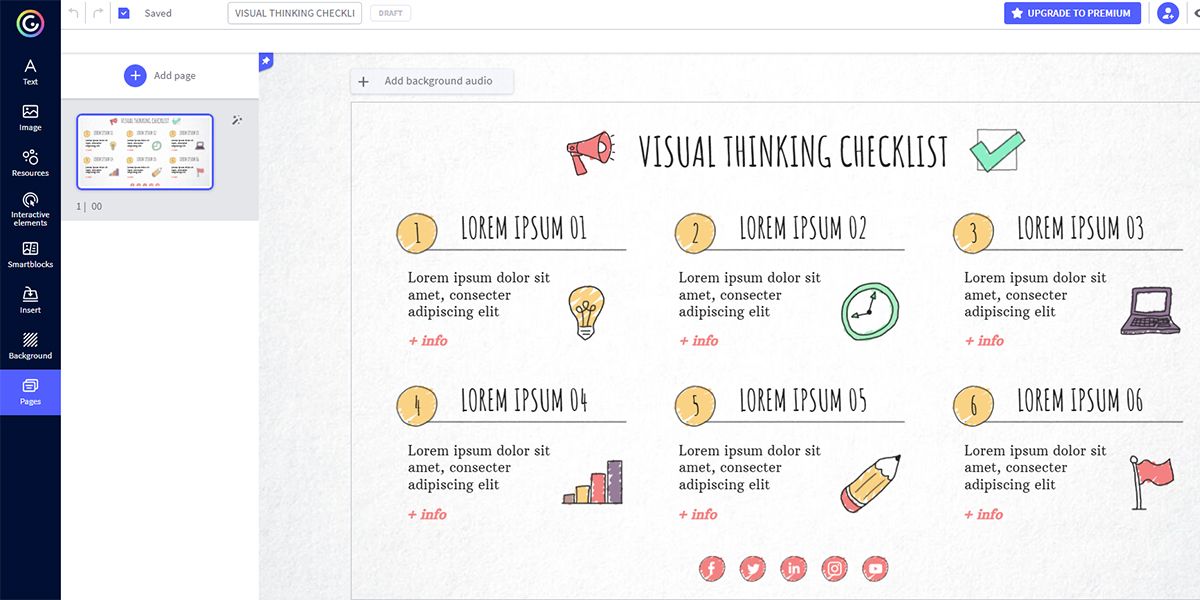Open the Resources panel

click(x=30, y=163)
